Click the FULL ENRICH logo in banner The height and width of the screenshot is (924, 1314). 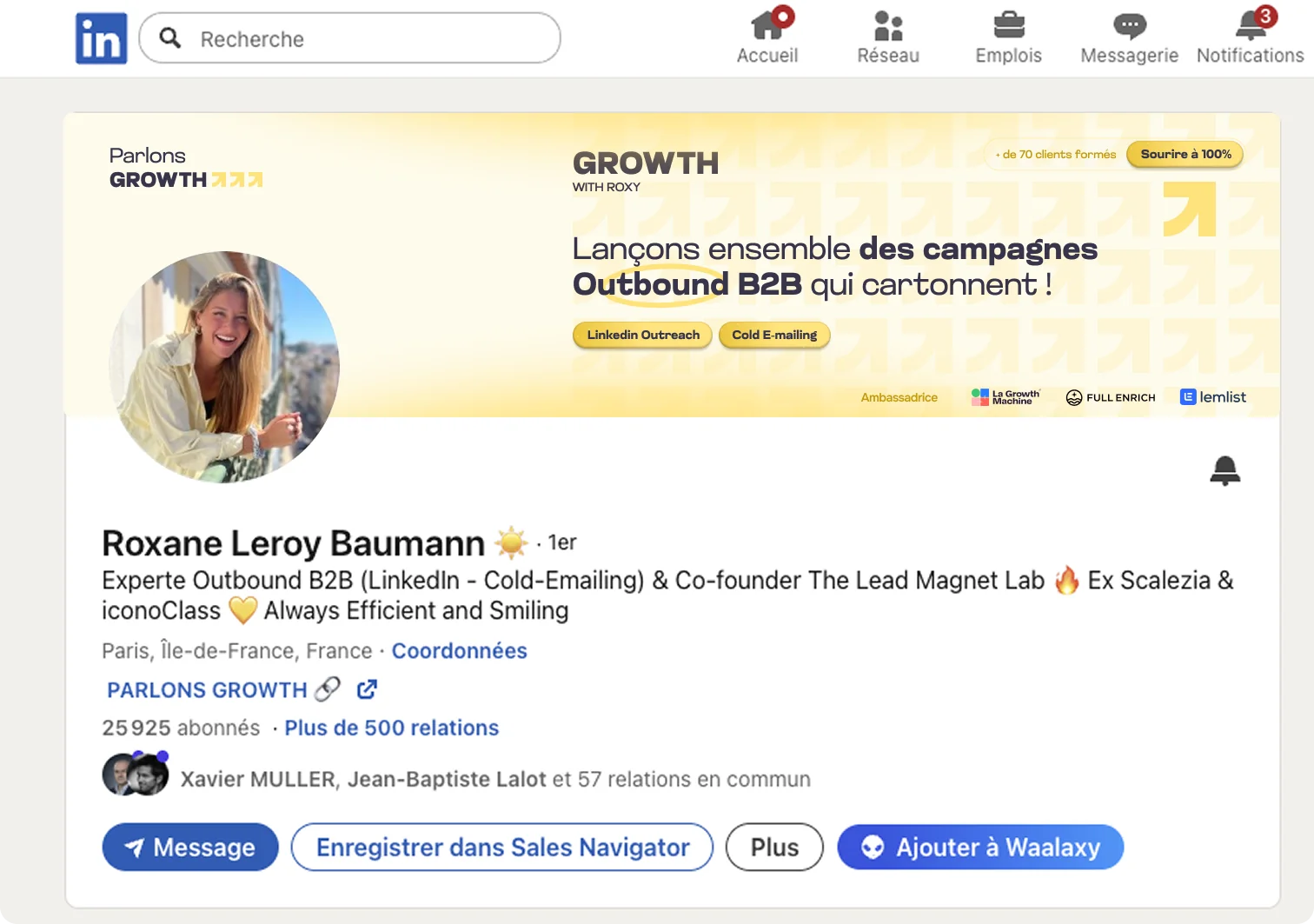pyautogui.click(x=1111, y=397)
